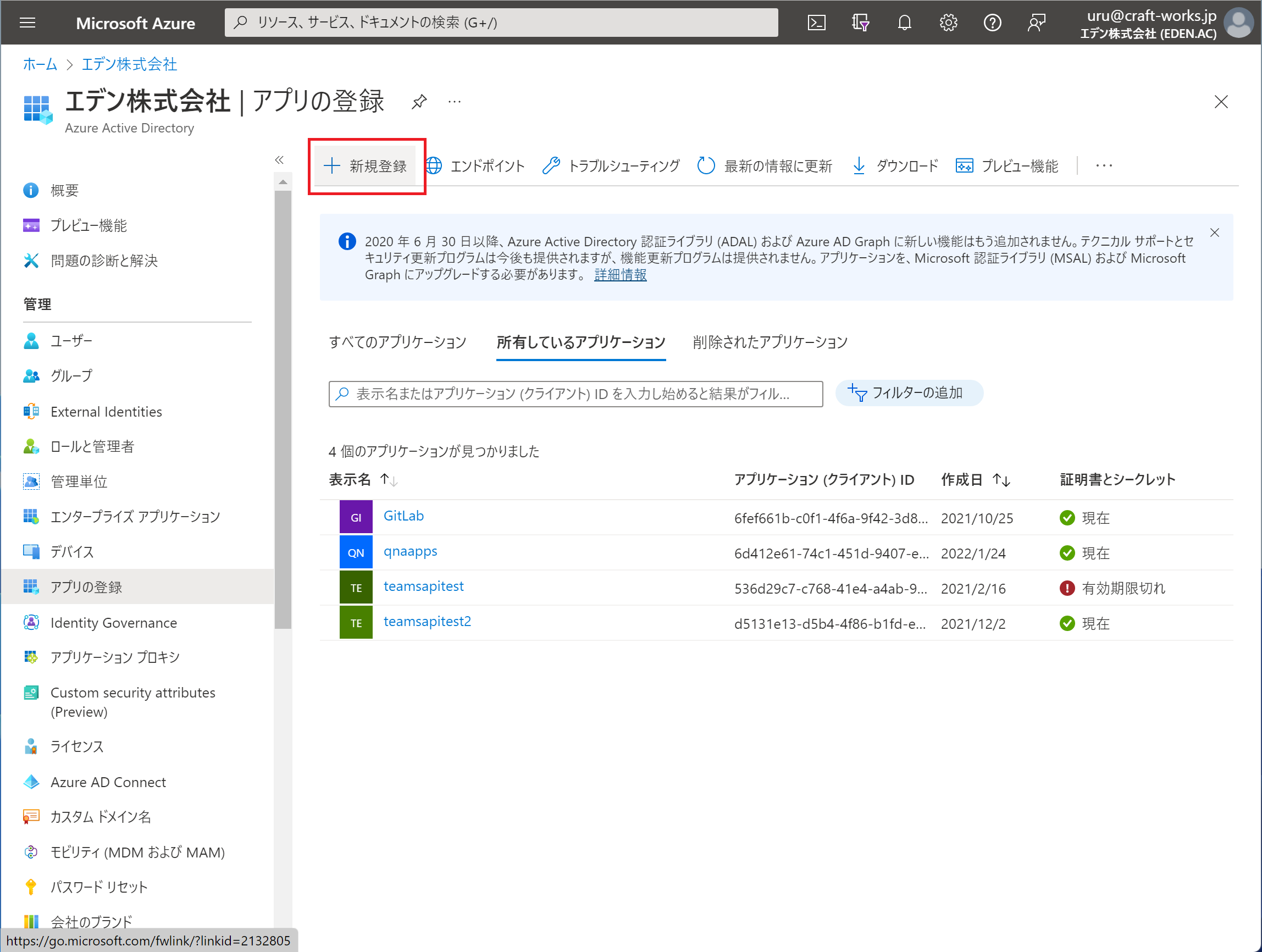
Task: Select 所有しているアプリケーション tab
Action: 581,342
